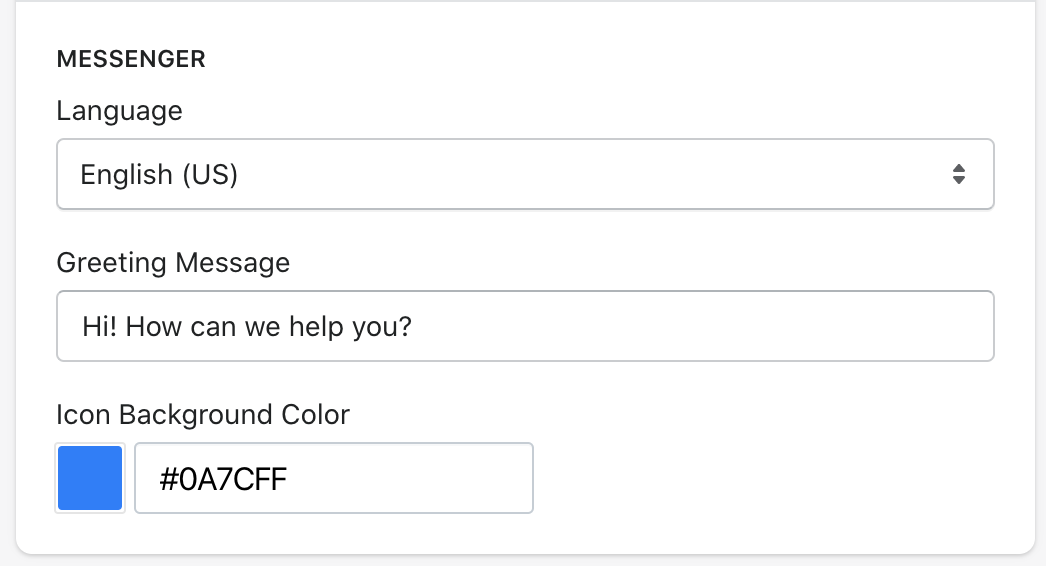This screenshot has width=1046, height=566.
Task: Click the blue icon background color swatch
Action: 90,478
